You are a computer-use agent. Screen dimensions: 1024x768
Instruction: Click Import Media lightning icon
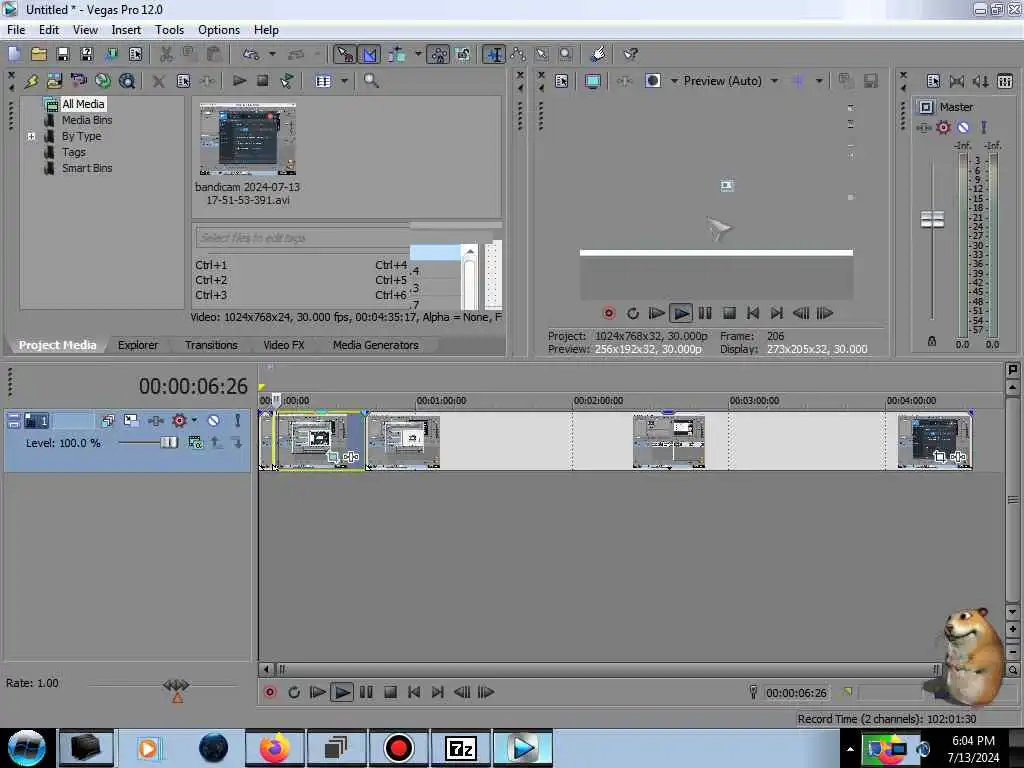31,81
